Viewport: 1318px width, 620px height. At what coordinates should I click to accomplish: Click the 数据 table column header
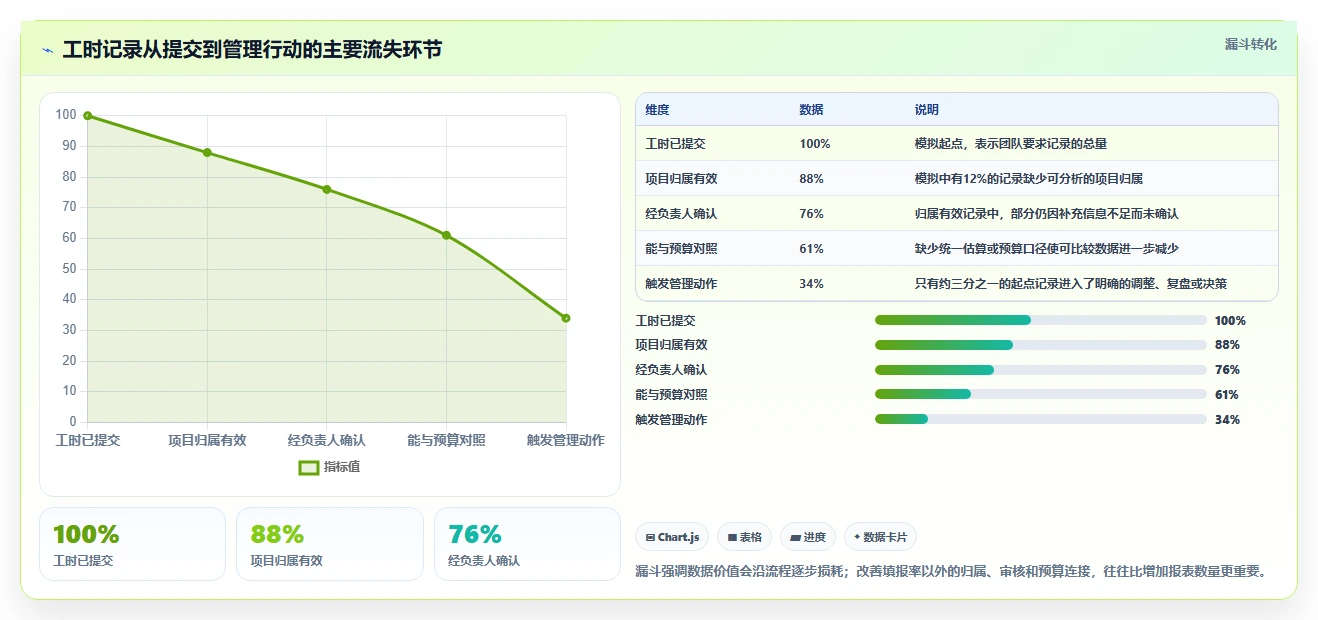812,110
